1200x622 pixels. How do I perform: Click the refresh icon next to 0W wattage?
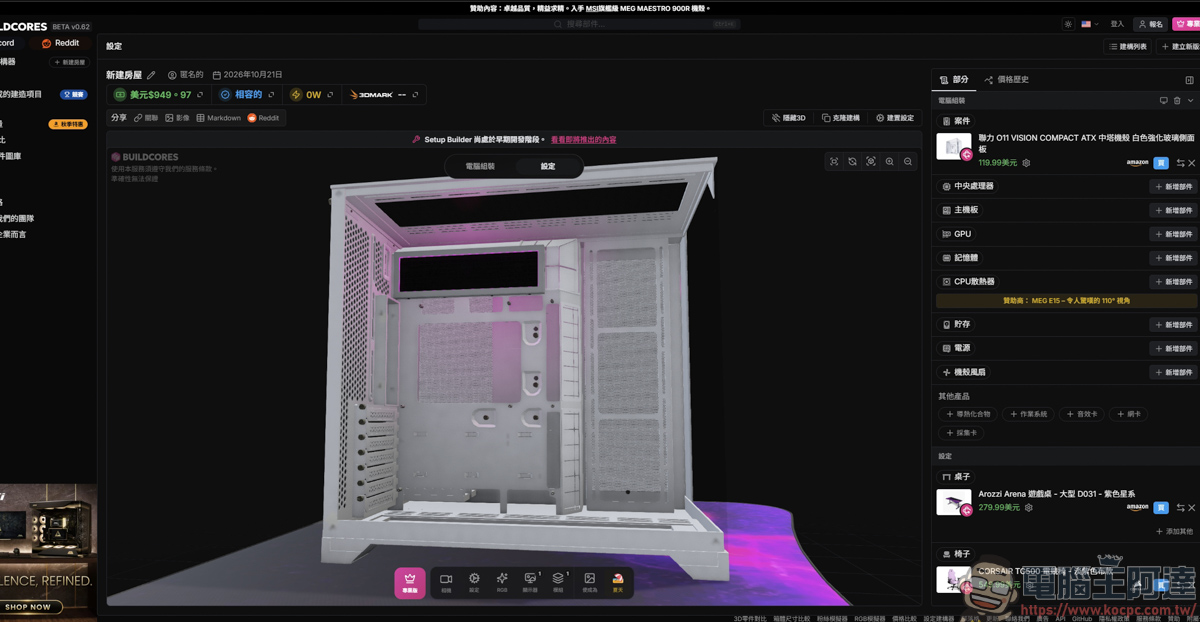[x=330, y=95]
